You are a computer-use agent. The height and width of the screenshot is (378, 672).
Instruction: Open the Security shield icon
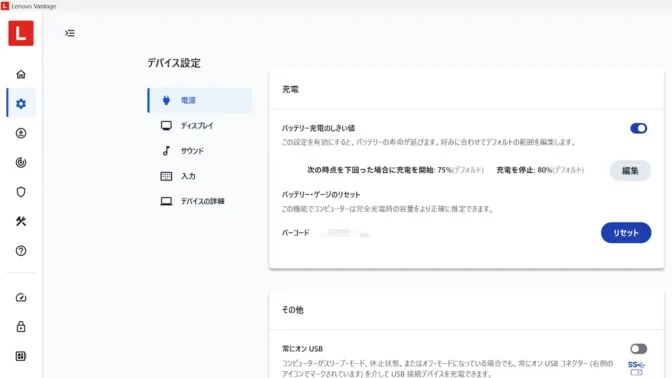[21, 192]
